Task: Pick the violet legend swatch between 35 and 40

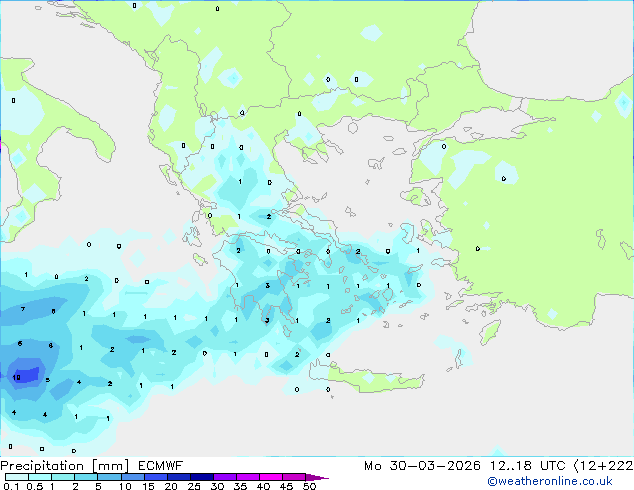Action: point(247,477)
